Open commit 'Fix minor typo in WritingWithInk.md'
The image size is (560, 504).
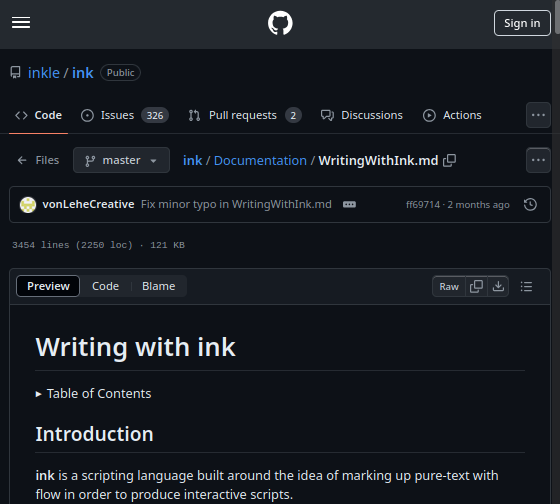236,204
